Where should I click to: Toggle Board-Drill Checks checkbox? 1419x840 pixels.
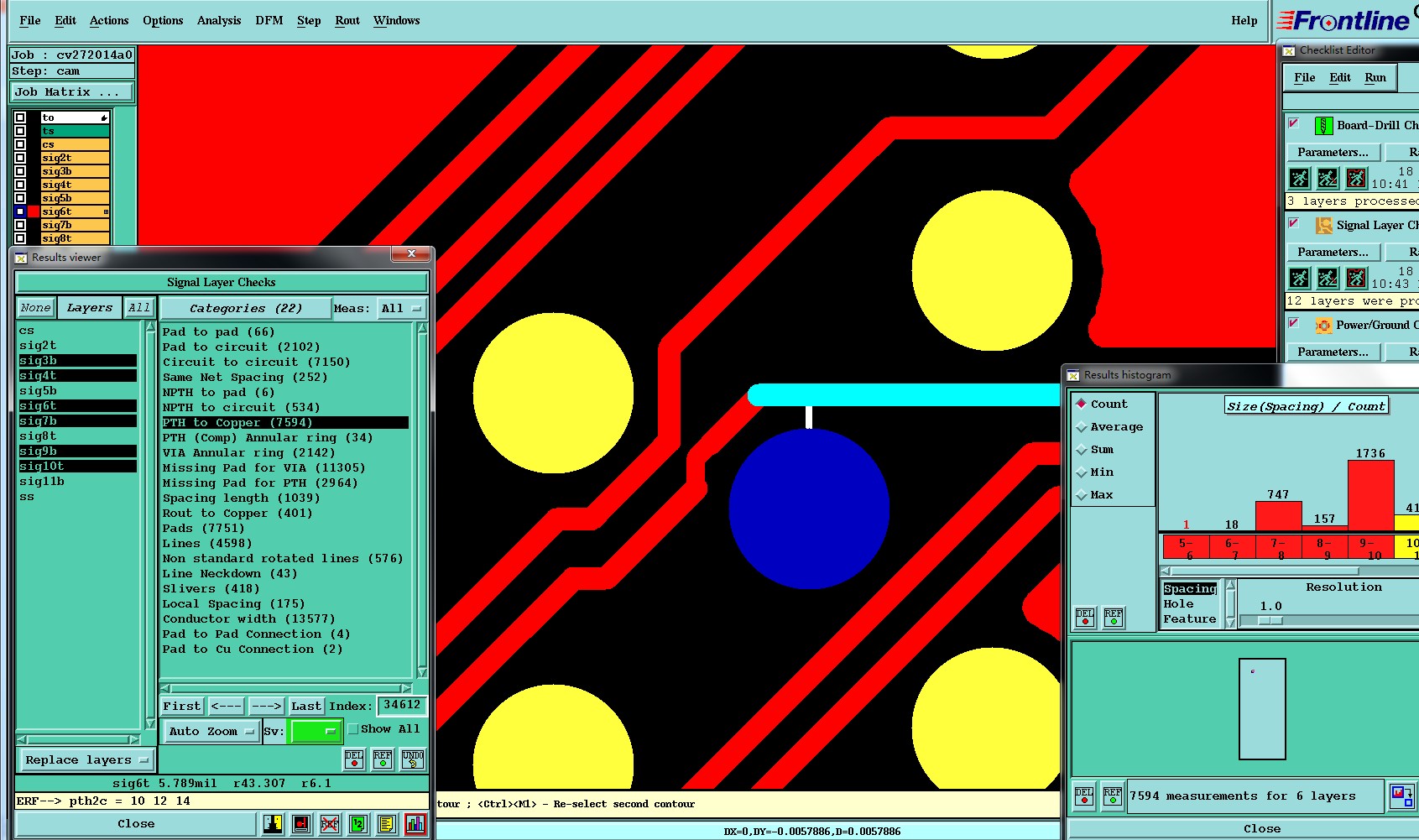1294,123
